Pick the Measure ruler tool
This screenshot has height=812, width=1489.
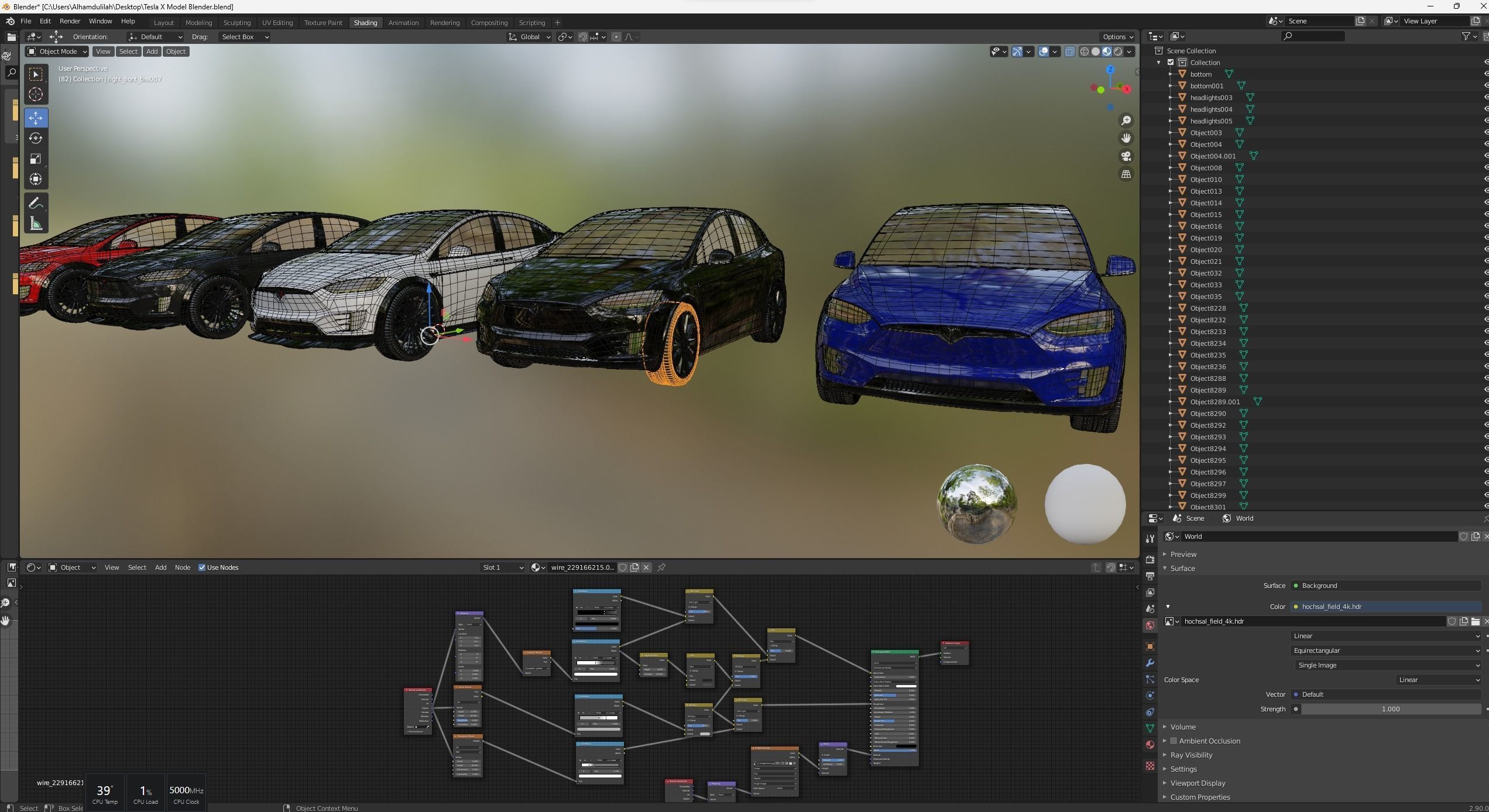coord(36,224)
